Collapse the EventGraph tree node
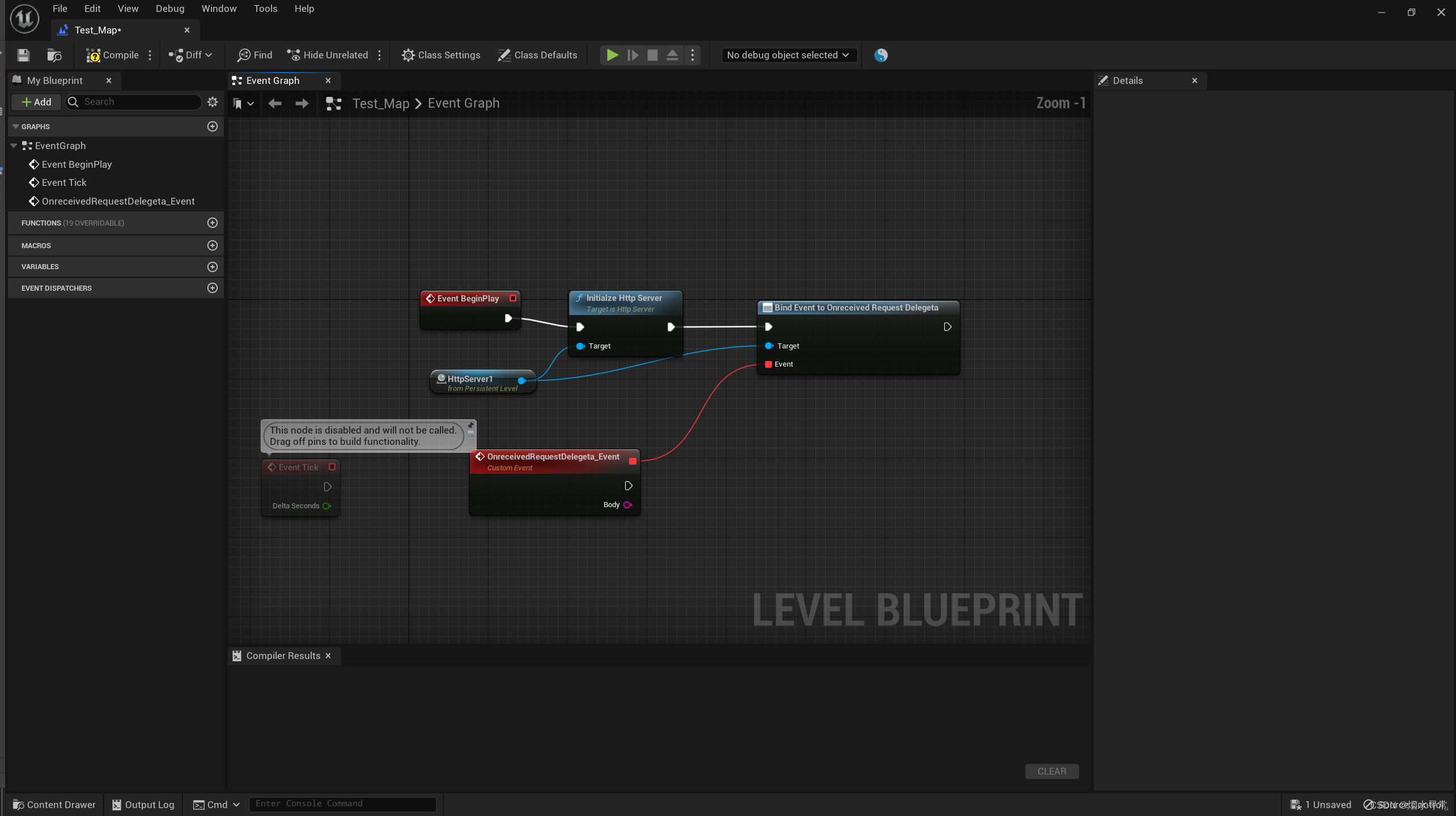The width and height of the screenshot is (1456, 816). [14, 146]
